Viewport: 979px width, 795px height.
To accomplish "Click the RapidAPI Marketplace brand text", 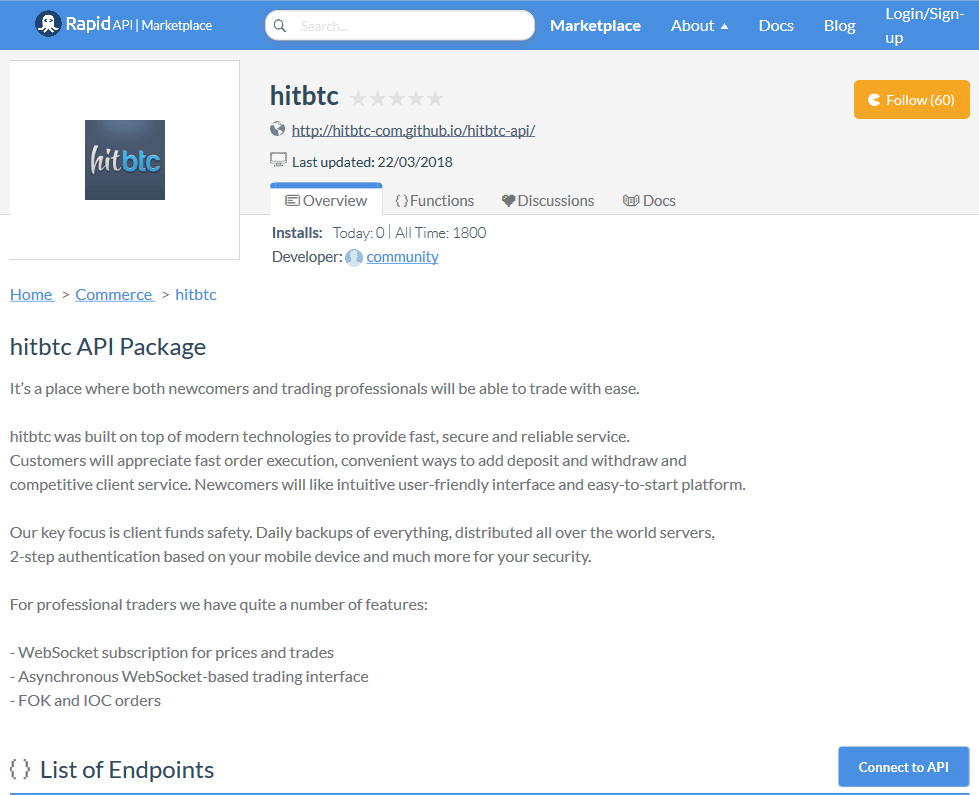I will [139, 24].
